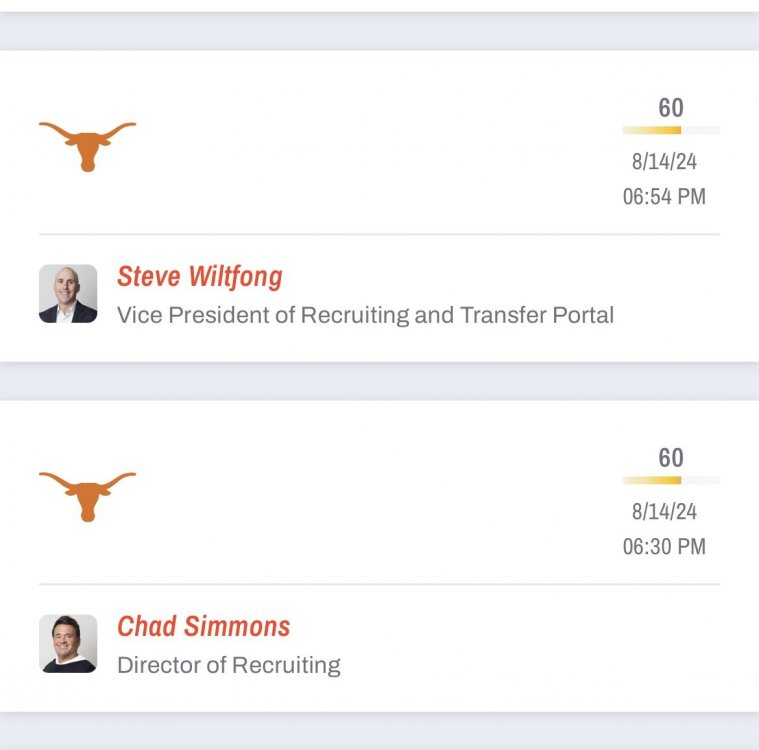Image resolution: width=759 pixels, height=750 pixels.
Task: Select the 06:30 PM timestamp
Action: (x=664, y=546)
